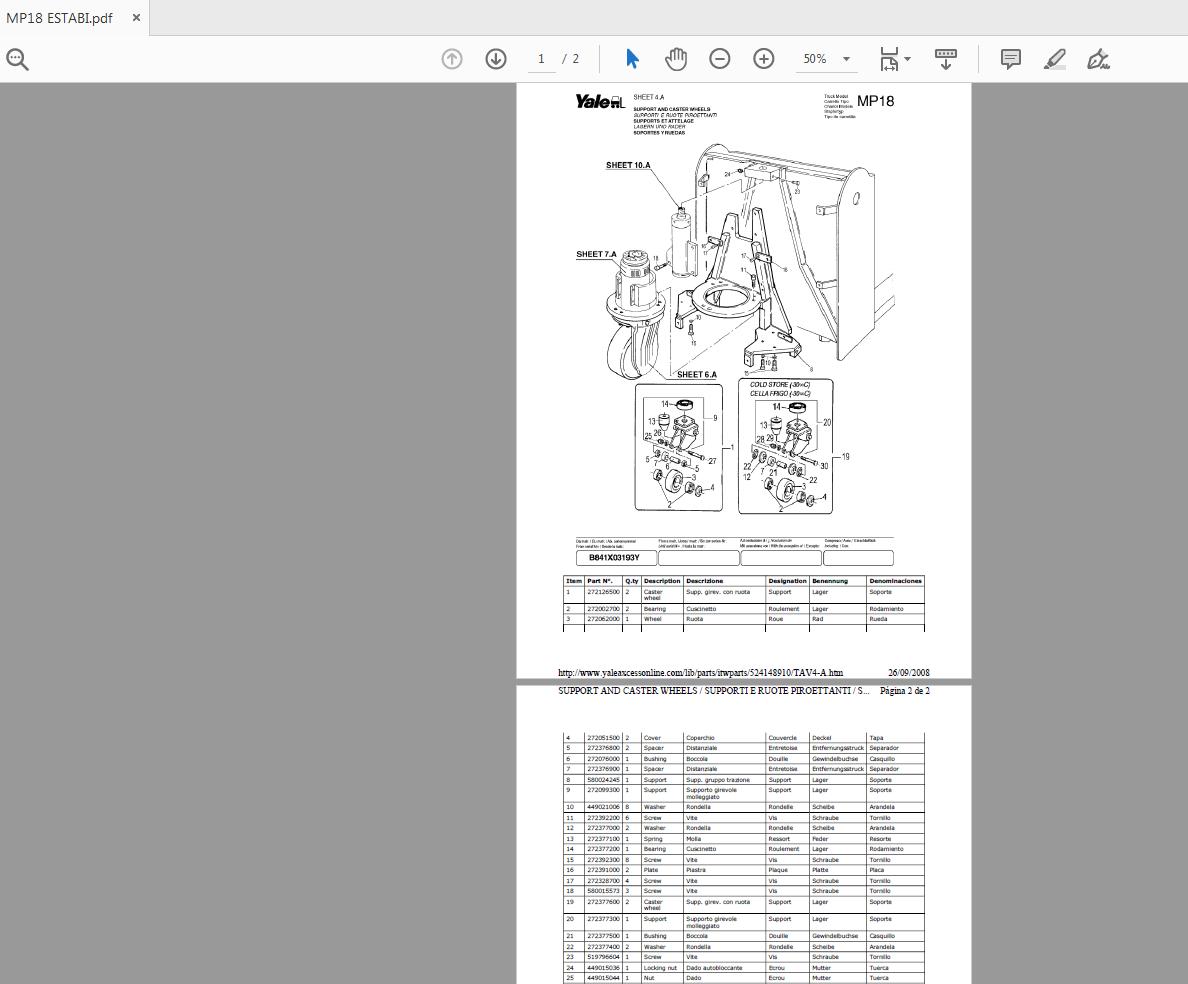This screenshot has height=984, width=1188.
Task: Open the zoom percentage dropdown
Action: (x=846, y=59)
